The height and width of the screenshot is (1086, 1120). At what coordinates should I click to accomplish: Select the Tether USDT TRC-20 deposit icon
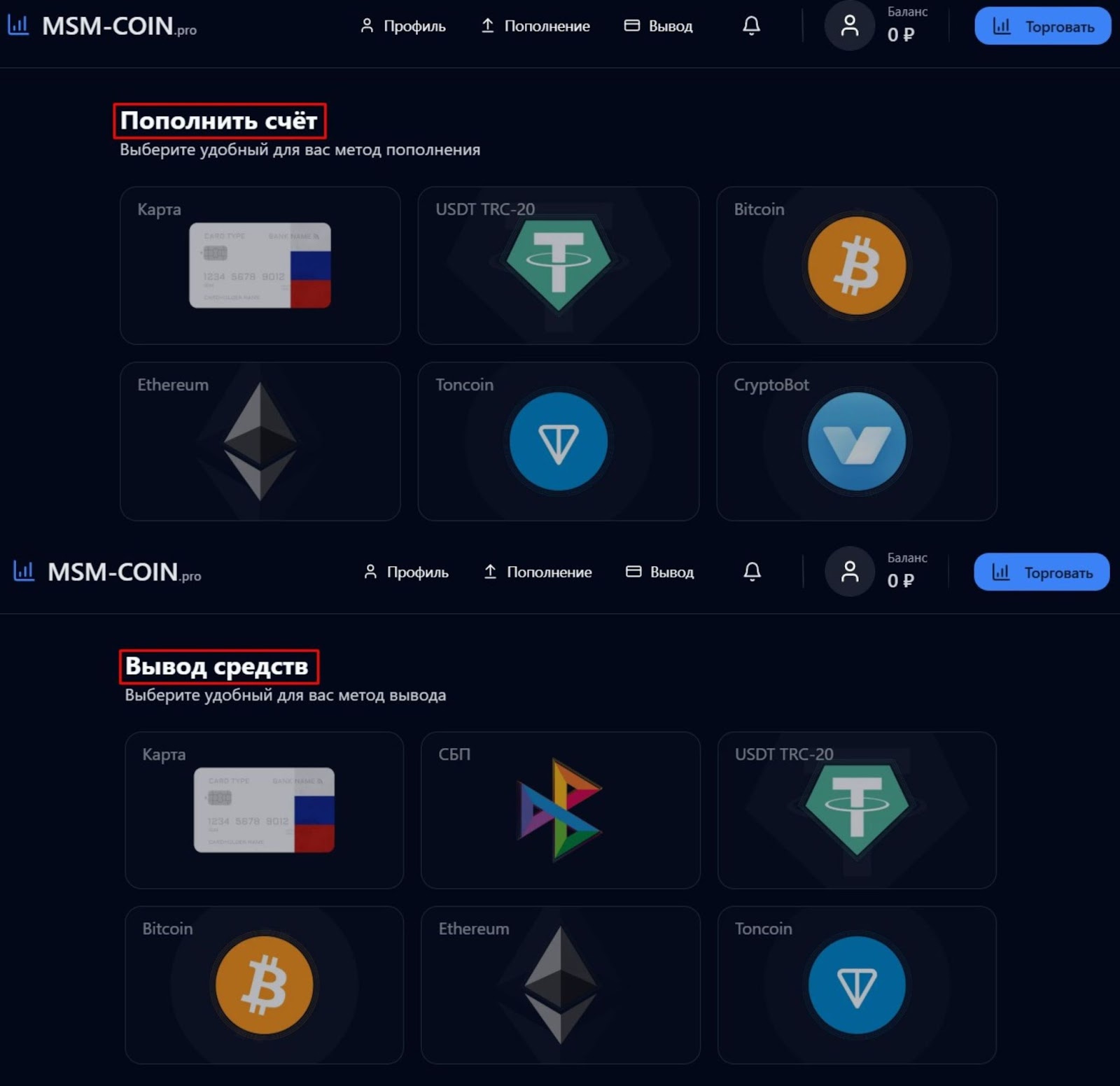click(558, 265)
